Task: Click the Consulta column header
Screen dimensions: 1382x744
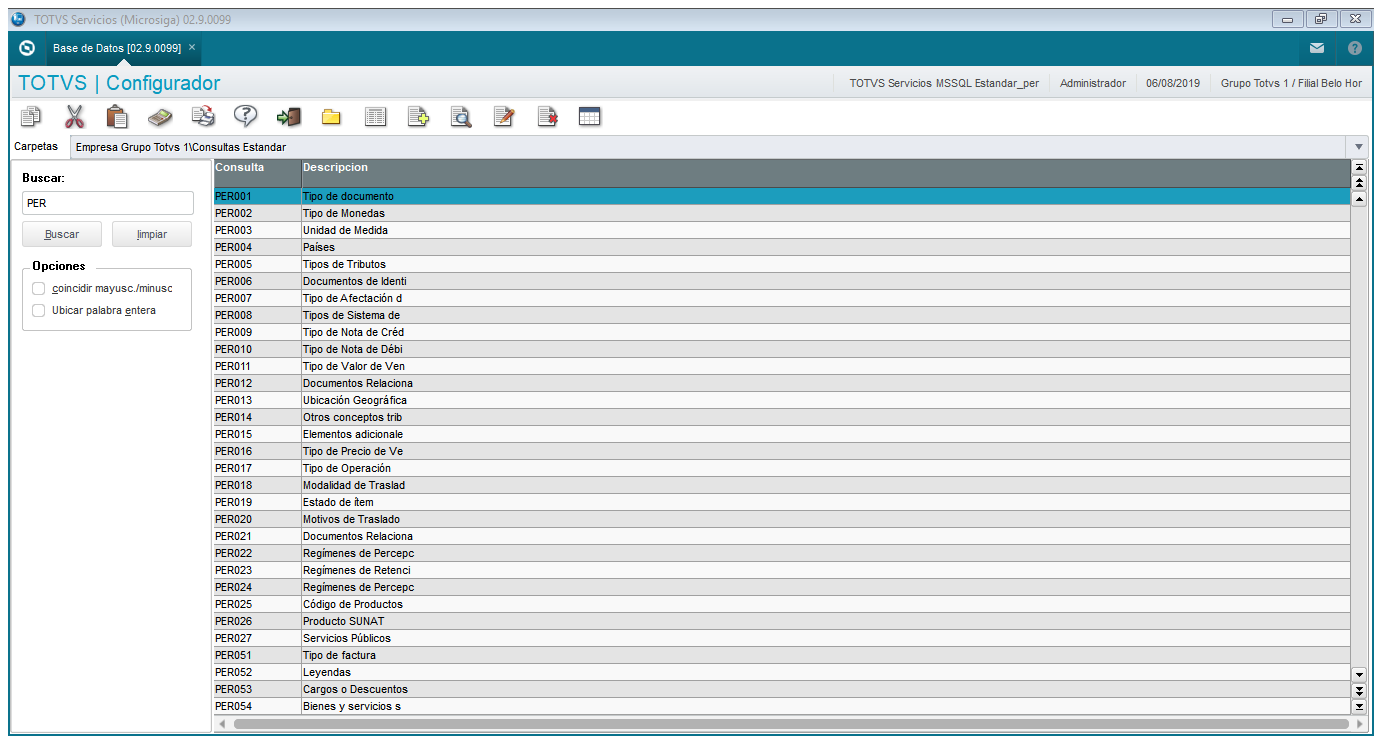Action: pos(257,172)
